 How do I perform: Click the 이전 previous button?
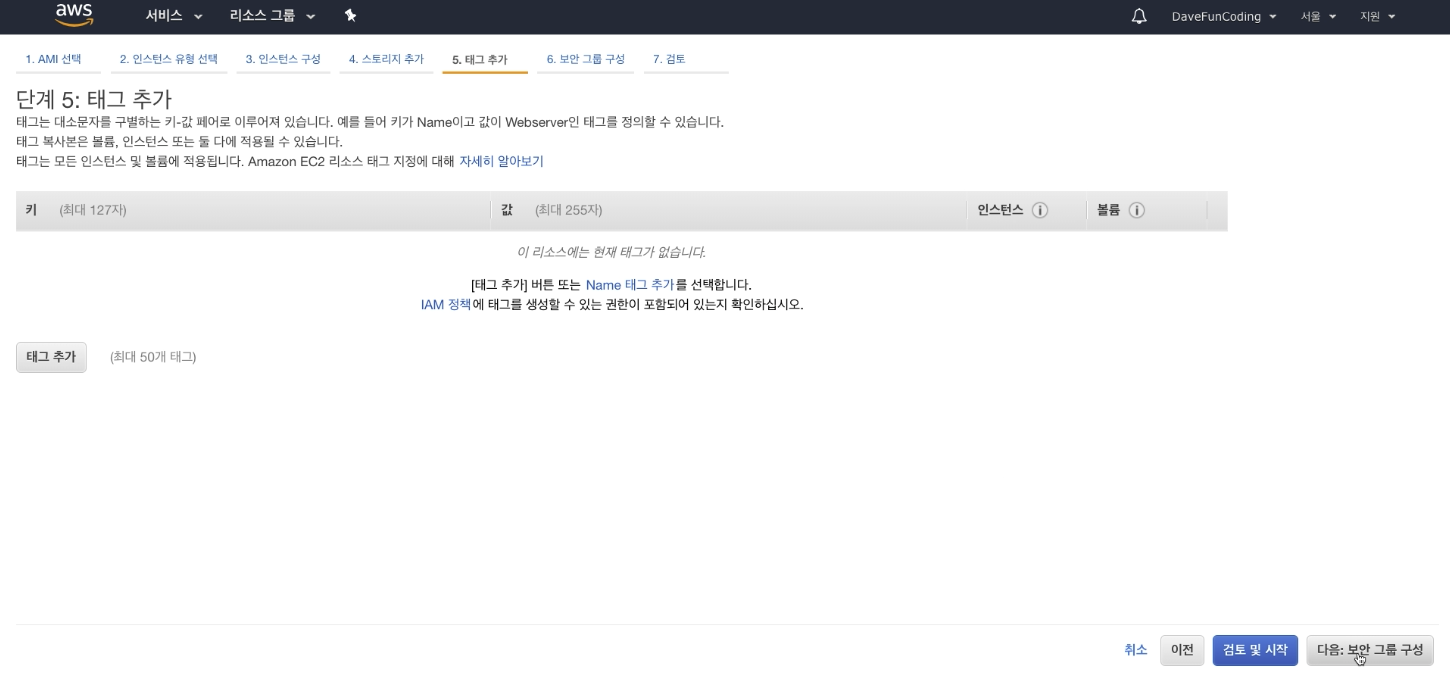tap(1182, 650)
